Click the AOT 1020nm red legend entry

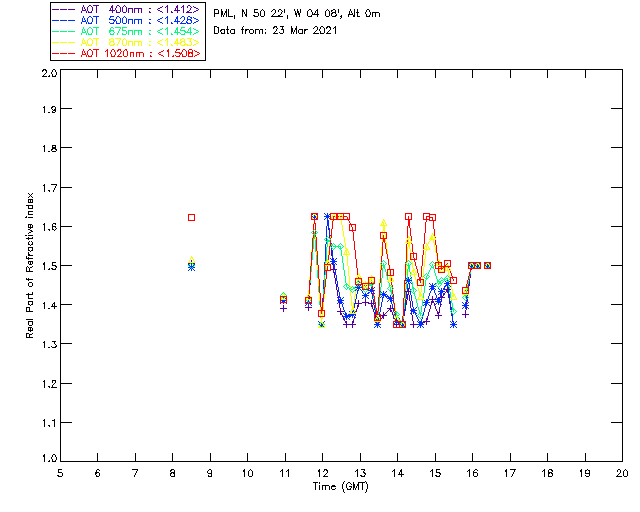click(x=126, y=53)
